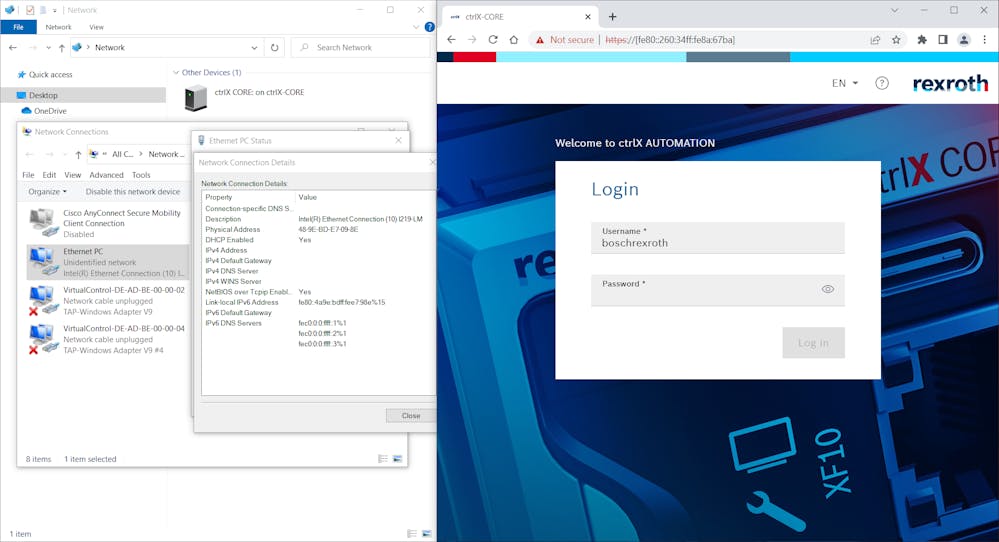Viewport: 999px width, 542px height.
Task: Select the Ethernet PC connection
Action: [83, 252]
